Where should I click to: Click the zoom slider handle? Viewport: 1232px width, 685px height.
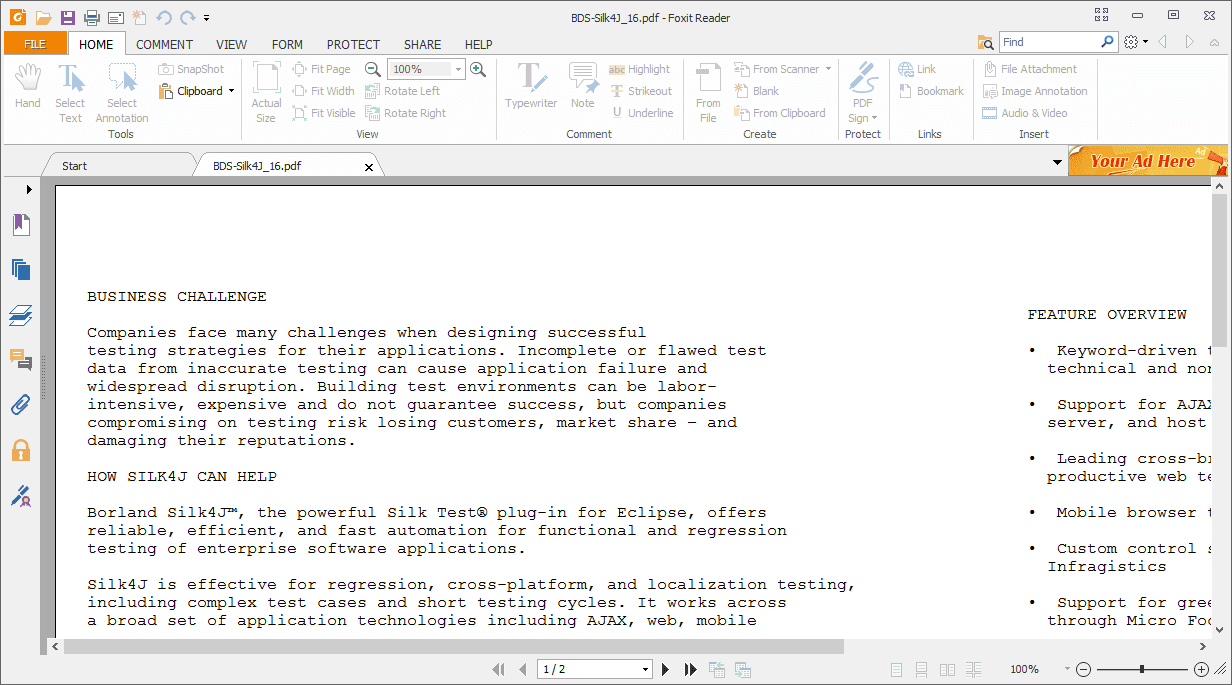[x=1141, y=669]
